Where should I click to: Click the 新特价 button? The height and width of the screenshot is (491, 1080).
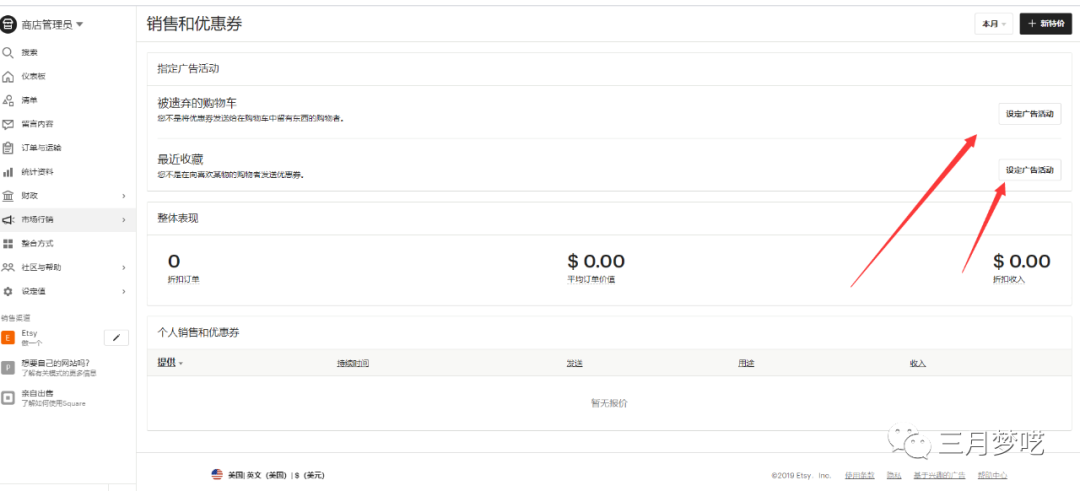[x=1044, y=24]
